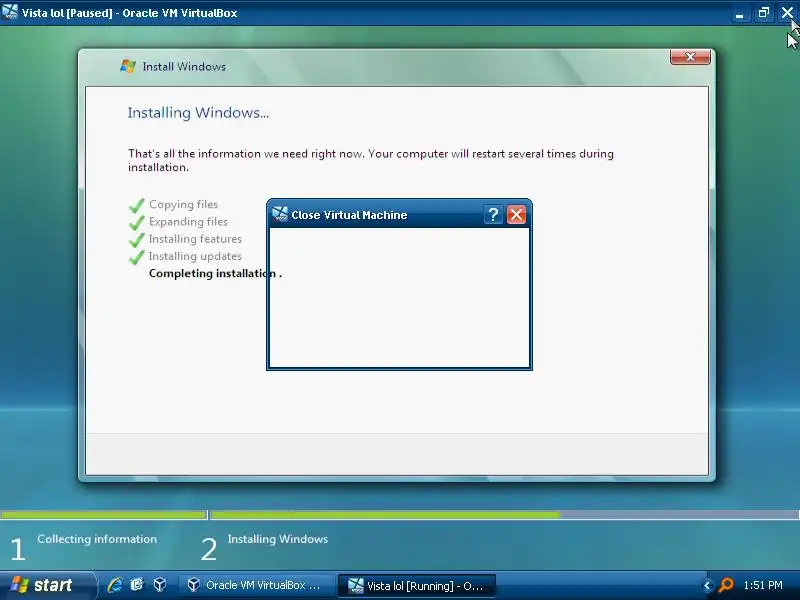Click the Windows flag icon beside Install Windows

coord(128,66)
